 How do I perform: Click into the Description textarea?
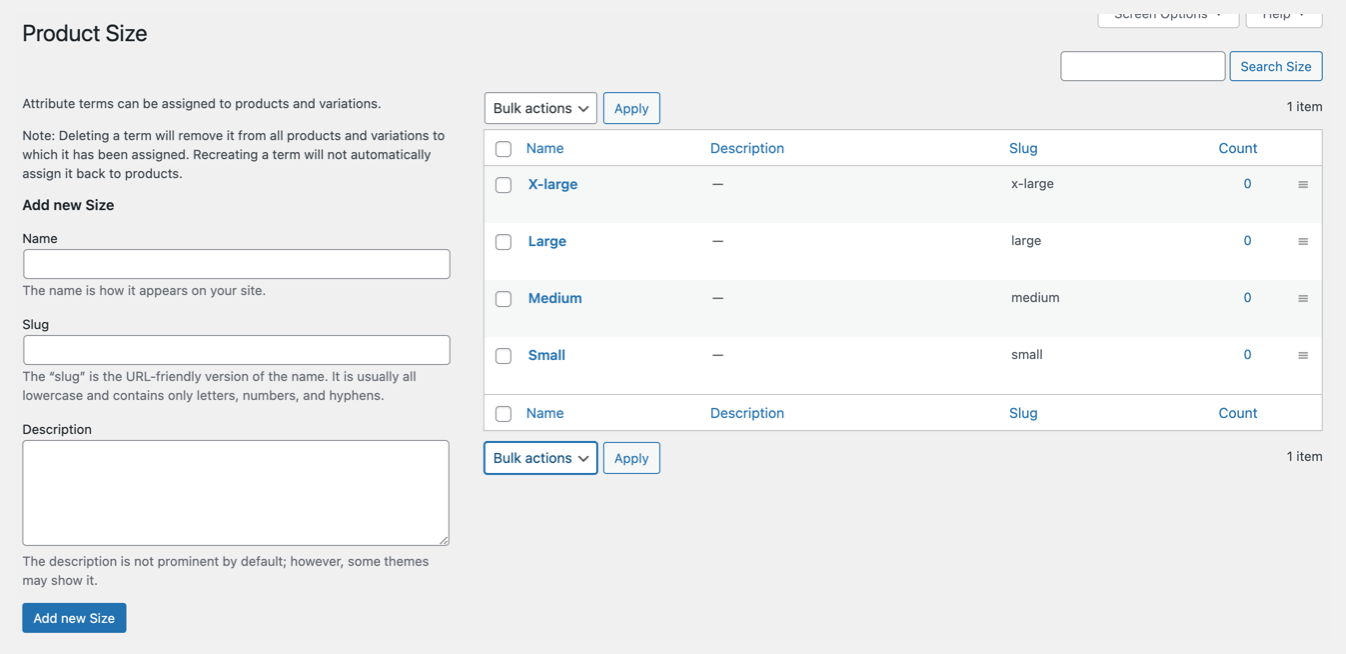click(236, 492)
